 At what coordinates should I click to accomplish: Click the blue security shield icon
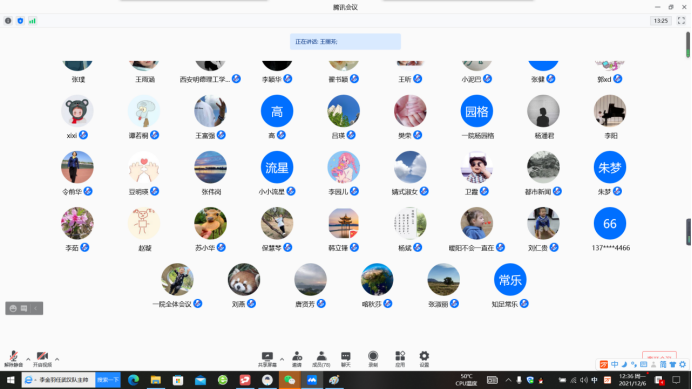pyautogui.click(x=20, y=21)
